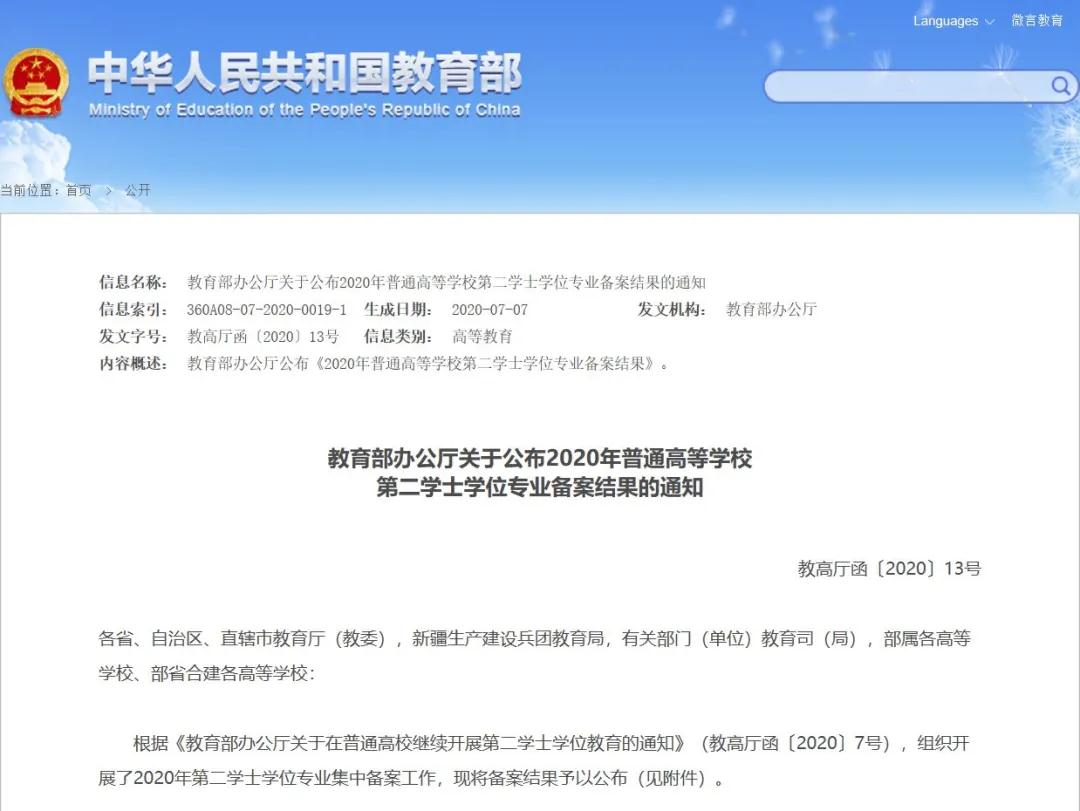1080x811 pixels.
Task: Click the English Ministry of Education subtitle
Action: 304,110
